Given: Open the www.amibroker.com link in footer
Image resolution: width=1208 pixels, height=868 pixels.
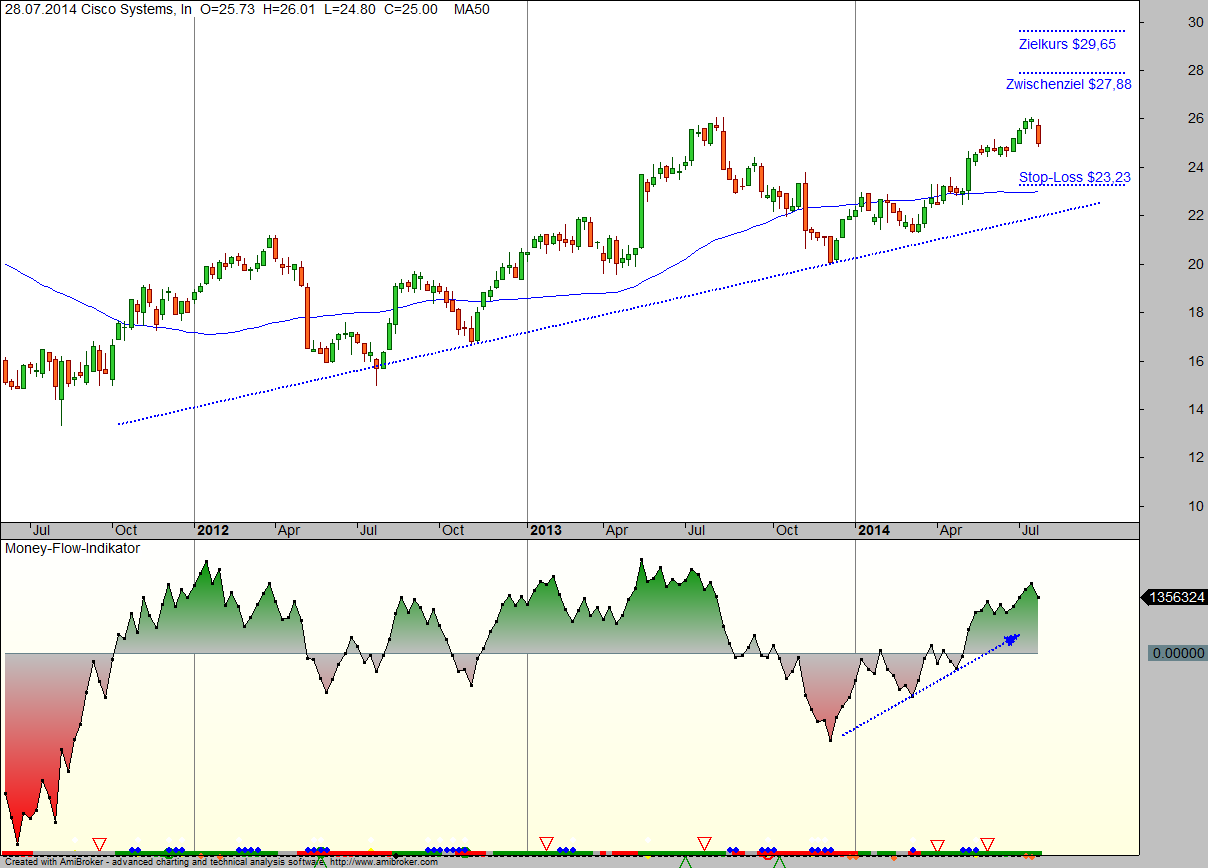Looking at the screenshot, I should tap(383, 862).
